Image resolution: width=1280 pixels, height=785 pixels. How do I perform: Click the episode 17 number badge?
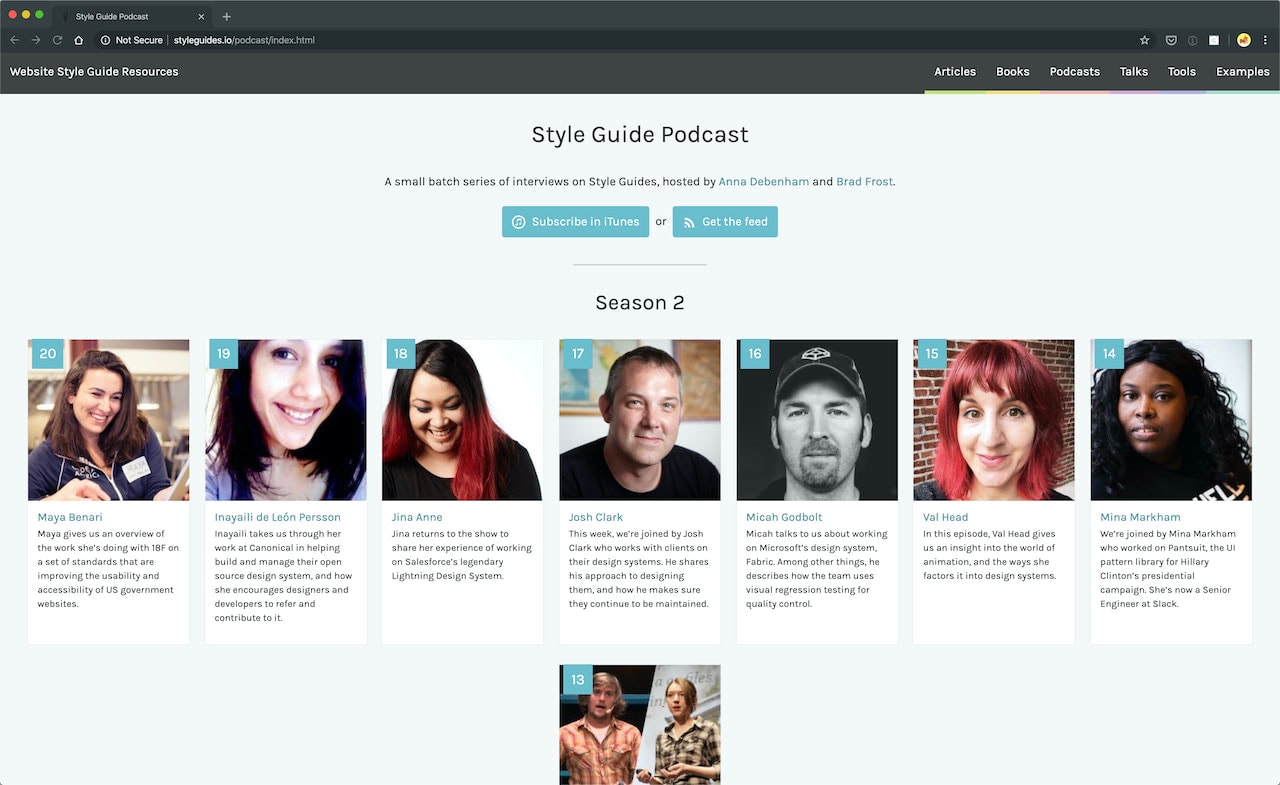click(x=578, y=354)
